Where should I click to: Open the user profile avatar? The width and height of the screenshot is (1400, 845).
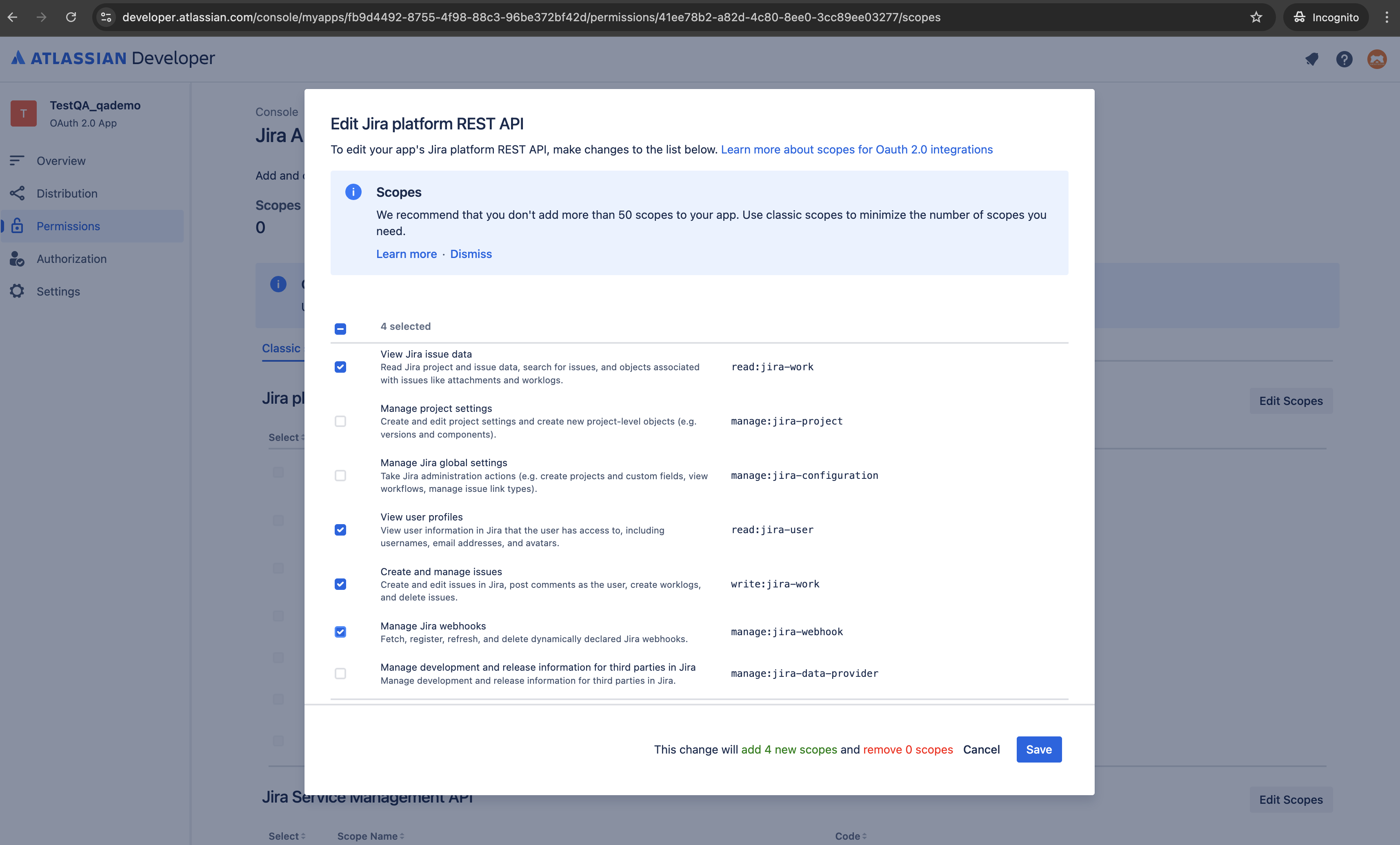pos(1376,59)
